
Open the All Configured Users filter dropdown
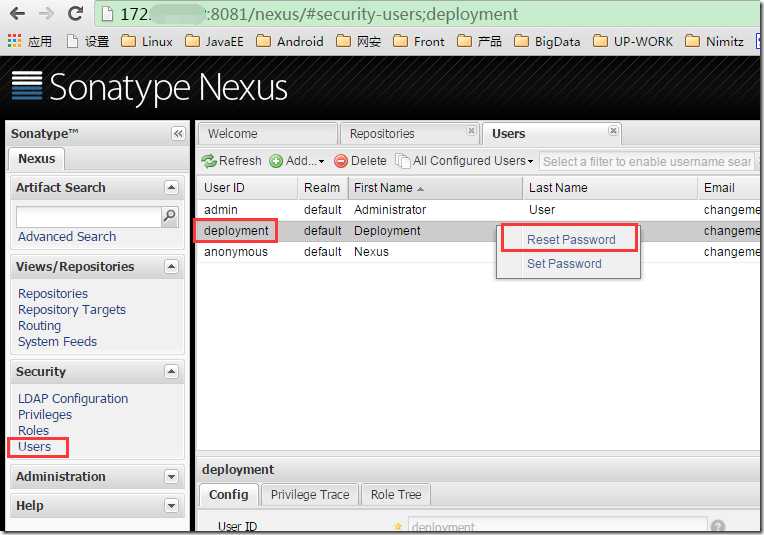click(x=464, y=161)
